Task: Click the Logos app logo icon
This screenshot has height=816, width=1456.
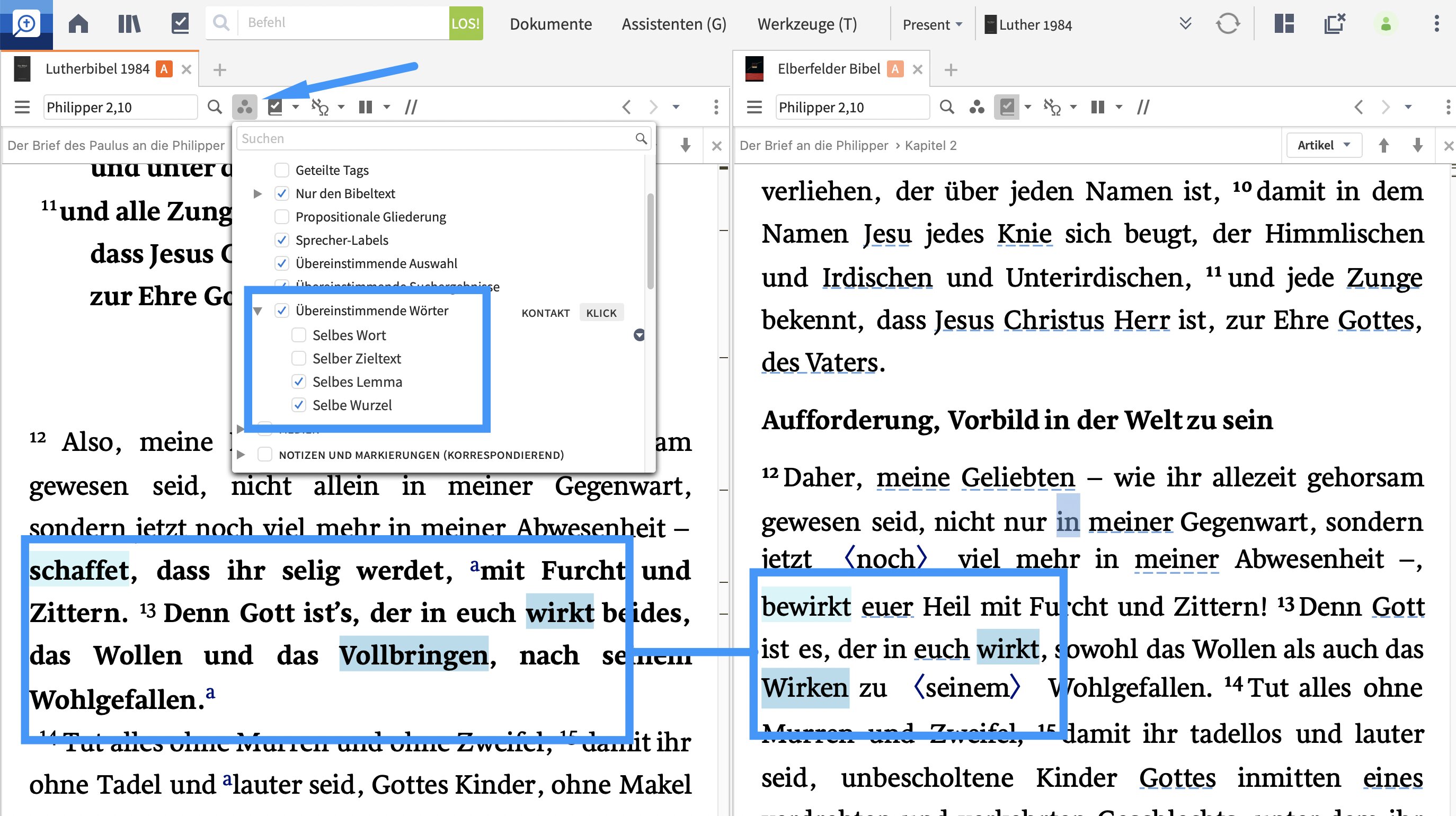Action: point(26,24)
